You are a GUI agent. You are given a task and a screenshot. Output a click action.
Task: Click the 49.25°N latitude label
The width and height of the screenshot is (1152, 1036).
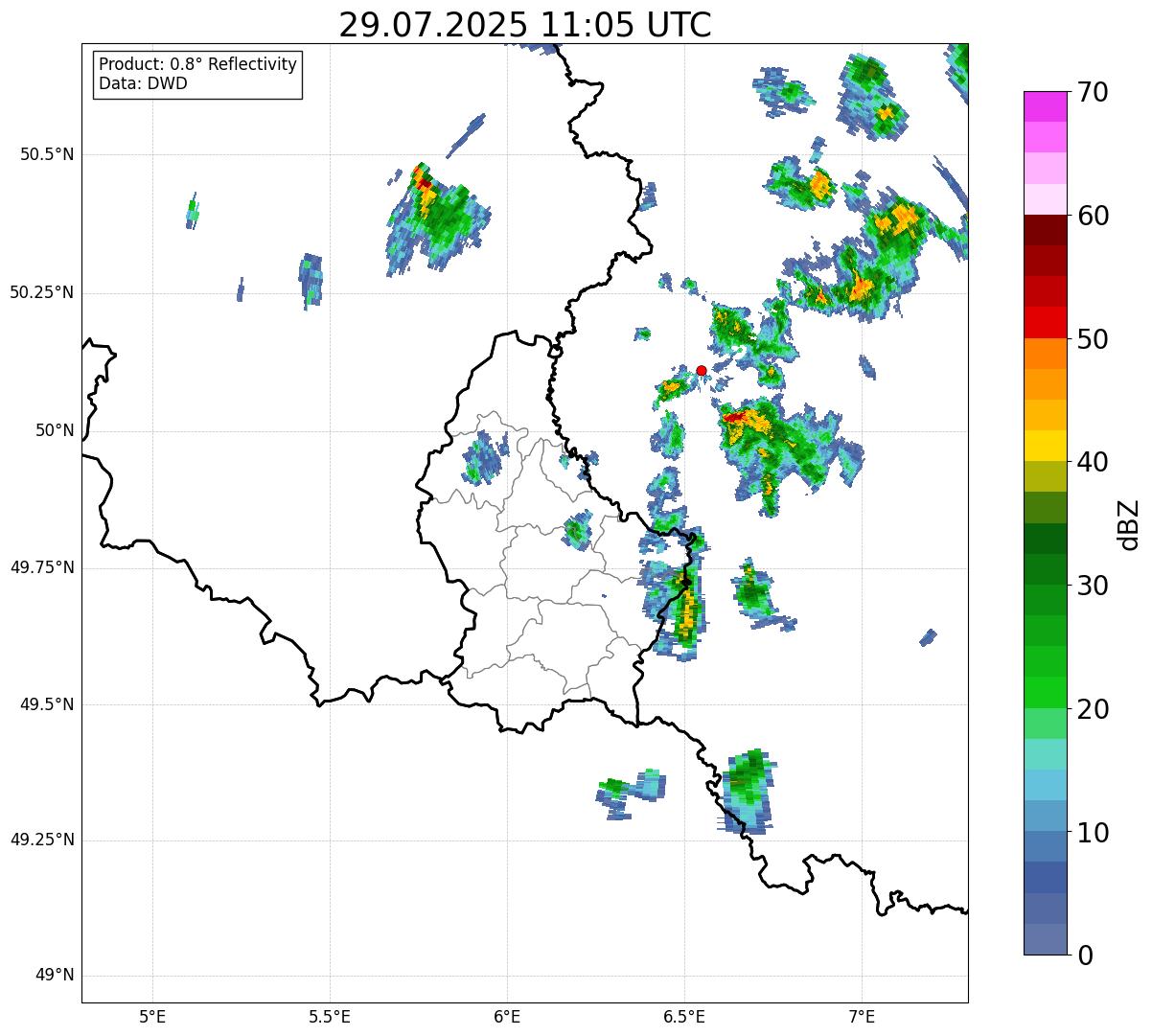41,840
